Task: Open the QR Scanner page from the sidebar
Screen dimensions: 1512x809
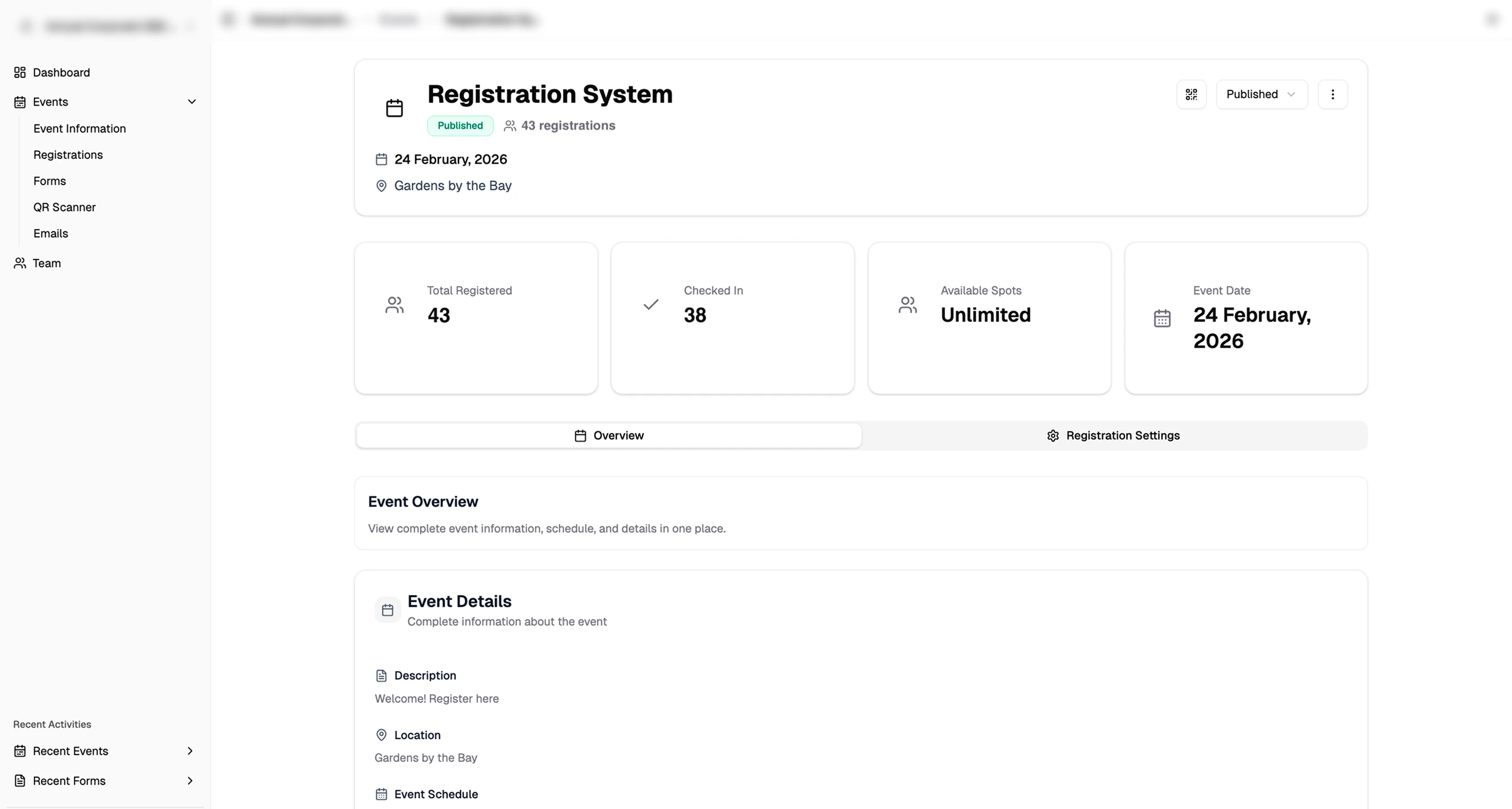Action: click(x=65, y=207)
